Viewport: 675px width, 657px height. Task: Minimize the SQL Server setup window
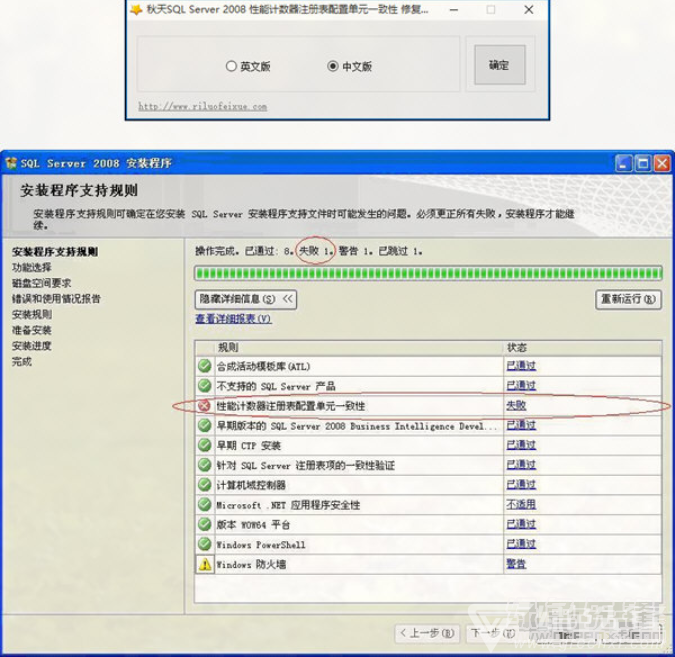coord(623,164)
